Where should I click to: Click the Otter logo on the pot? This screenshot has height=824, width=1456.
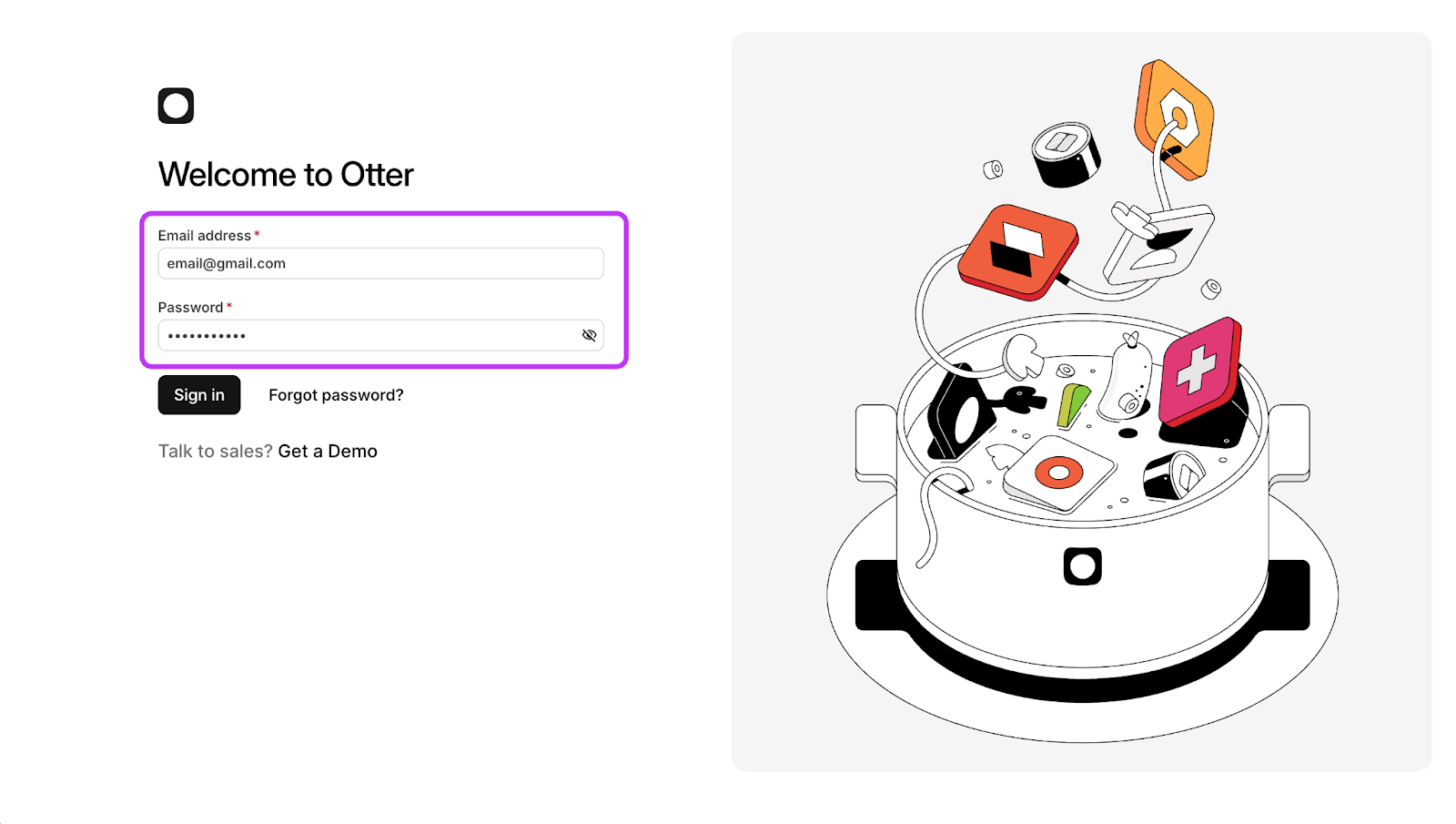click(x=1082, y=566)
